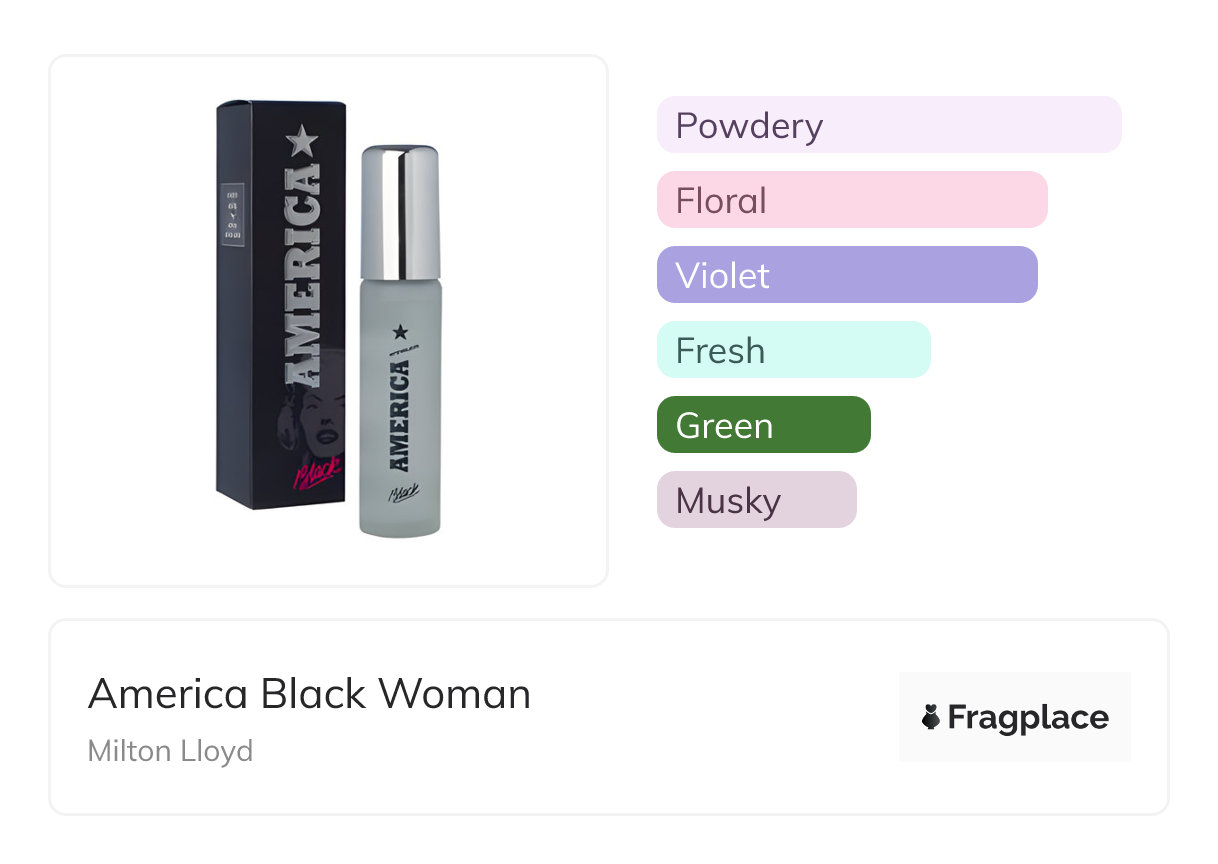Click the silver star on the black box
Viewport: 1218px width, 864px height.
303,142
